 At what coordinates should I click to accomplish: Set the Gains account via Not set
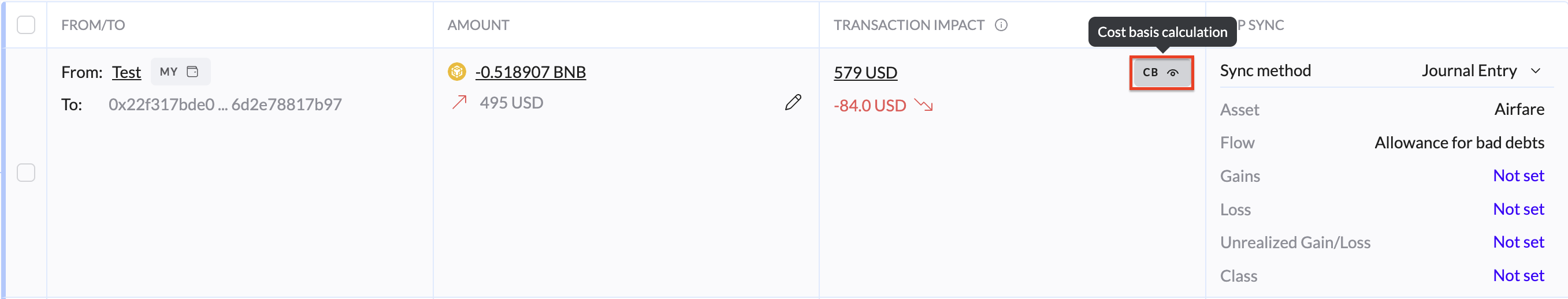(x=1518, y=175)
